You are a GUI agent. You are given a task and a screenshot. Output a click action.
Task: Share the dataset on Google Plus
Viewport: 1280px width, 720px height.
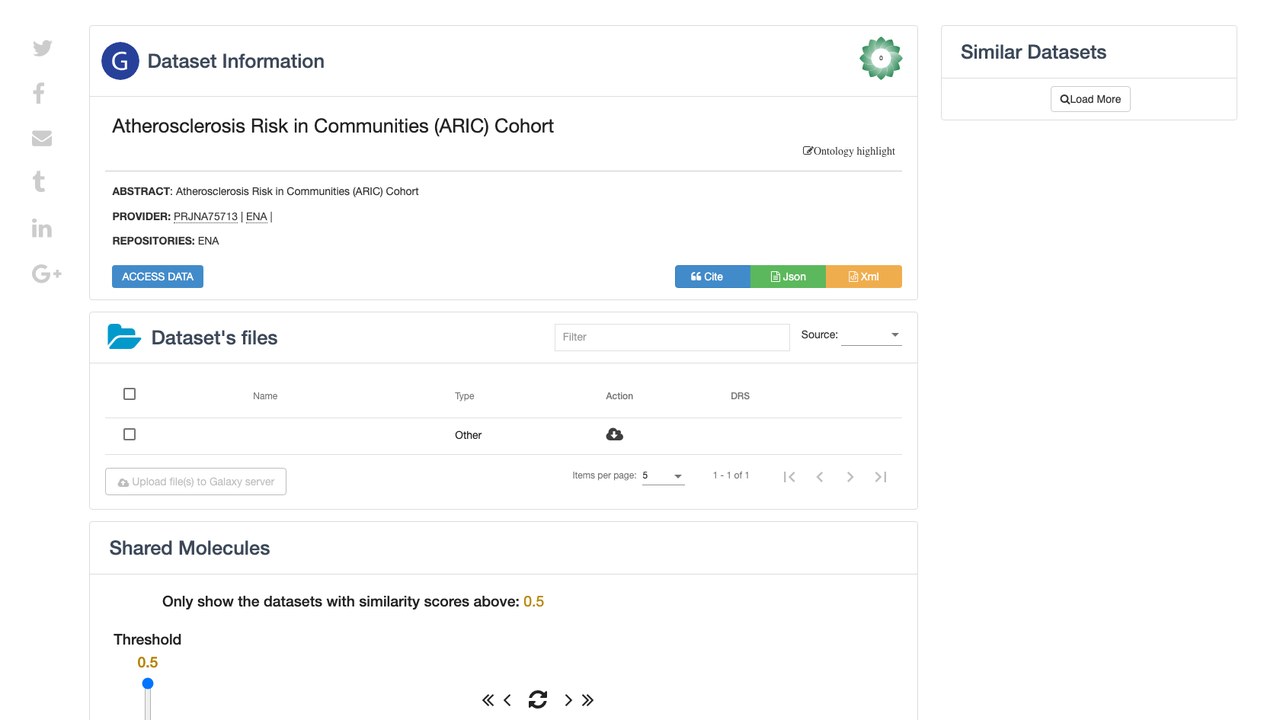(x=47, y=273)
